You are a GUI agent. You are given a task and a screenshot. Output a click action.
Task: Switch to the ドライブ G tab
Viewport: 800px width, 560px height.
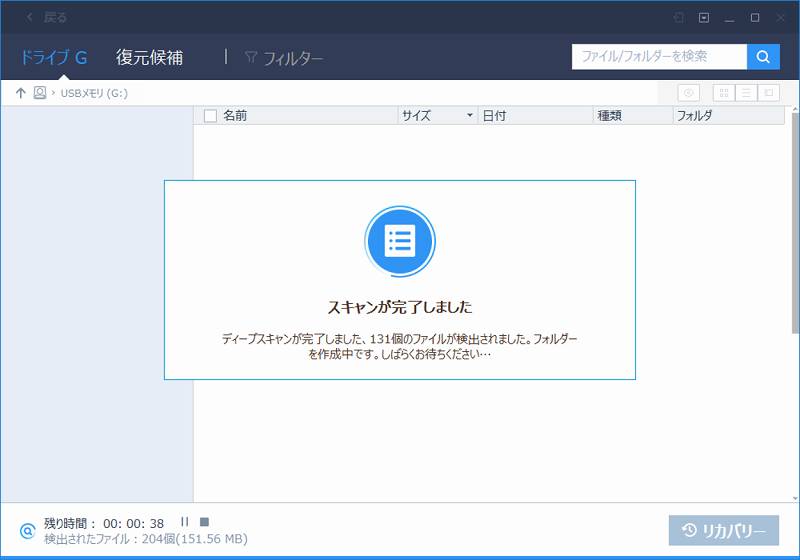coord(54,57)
